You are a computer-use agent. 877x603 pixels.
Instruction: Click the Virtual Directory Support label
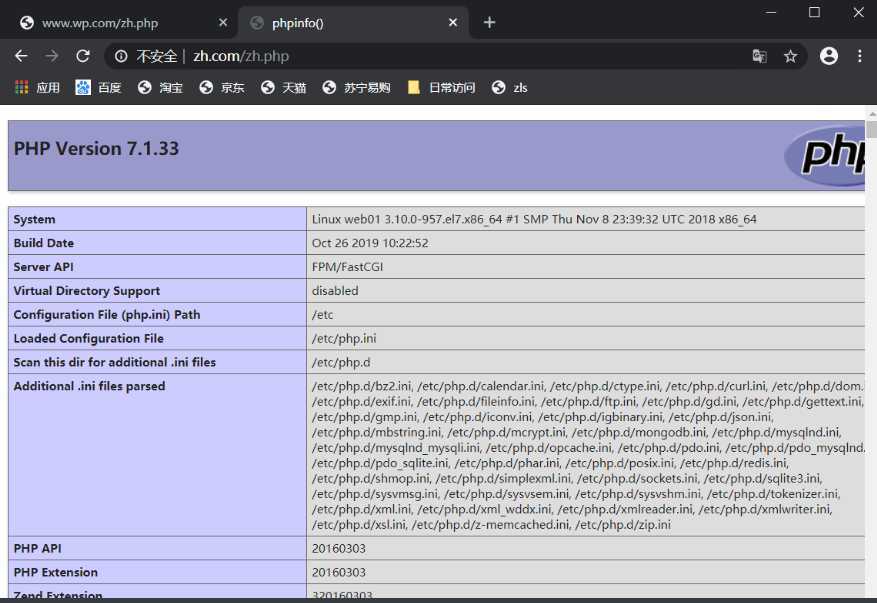point(87,291)
